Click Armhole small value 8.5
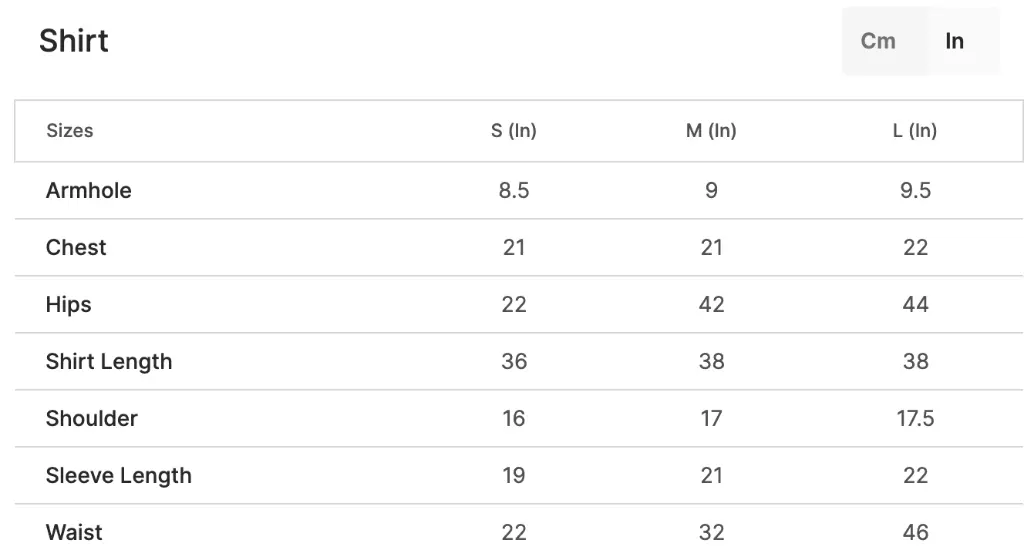This screenshot has width=1024, height=550. point(514,191)
